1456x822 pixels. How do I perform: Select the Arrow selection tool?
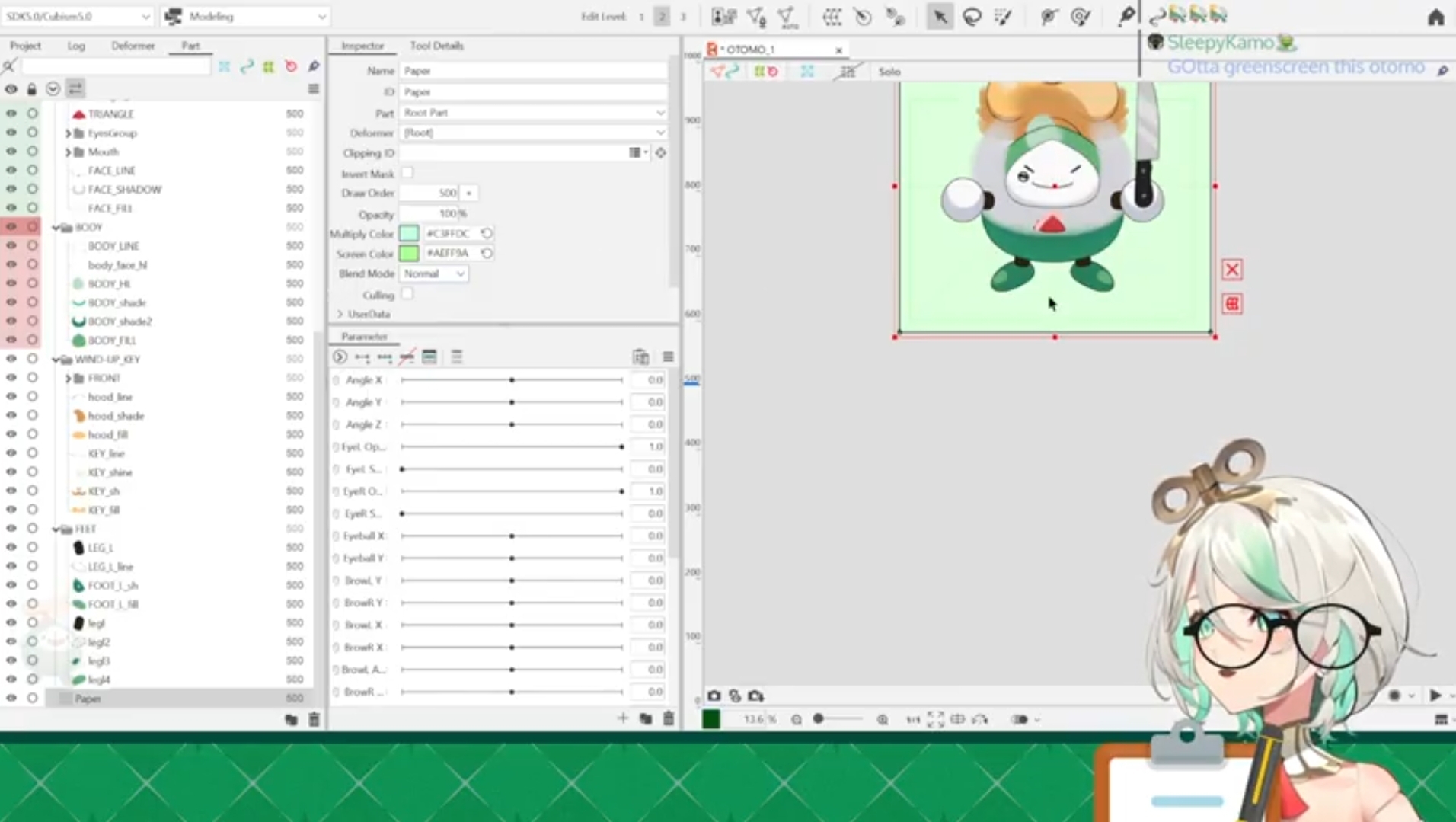pos(940,17)
